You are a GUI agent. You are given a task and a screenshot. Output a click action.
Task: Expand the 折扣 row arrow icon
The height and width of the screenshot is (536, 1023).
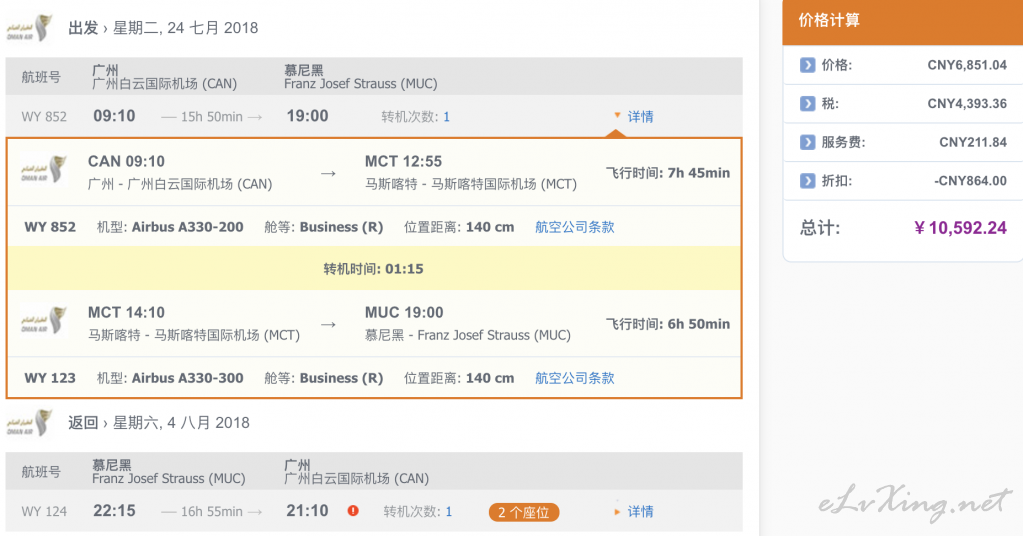(807, 181)
